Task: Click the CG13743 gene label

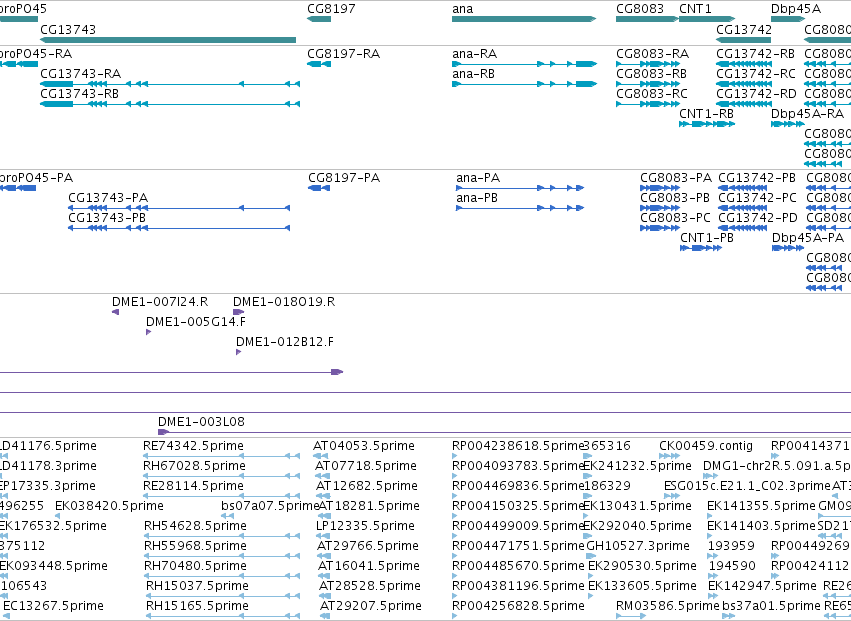Action: [68, 29]
